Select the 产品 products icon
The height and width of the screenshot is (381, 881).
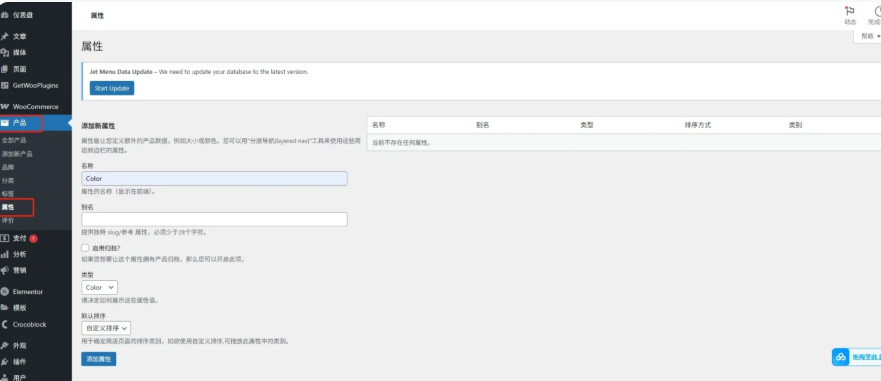(4, 123)
